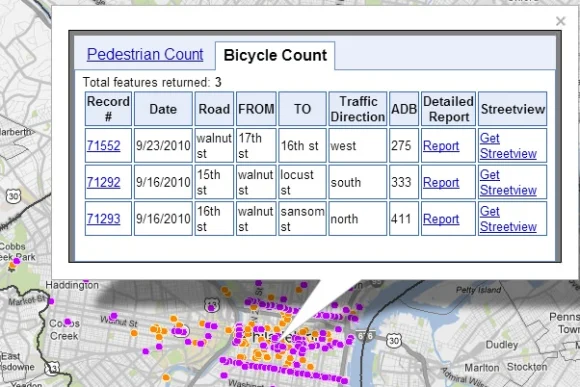Viewport: 580px width, 387px height.
Task: Click the Route 13 shield near East Lansdowne
Action: click(x=52, y=368)
